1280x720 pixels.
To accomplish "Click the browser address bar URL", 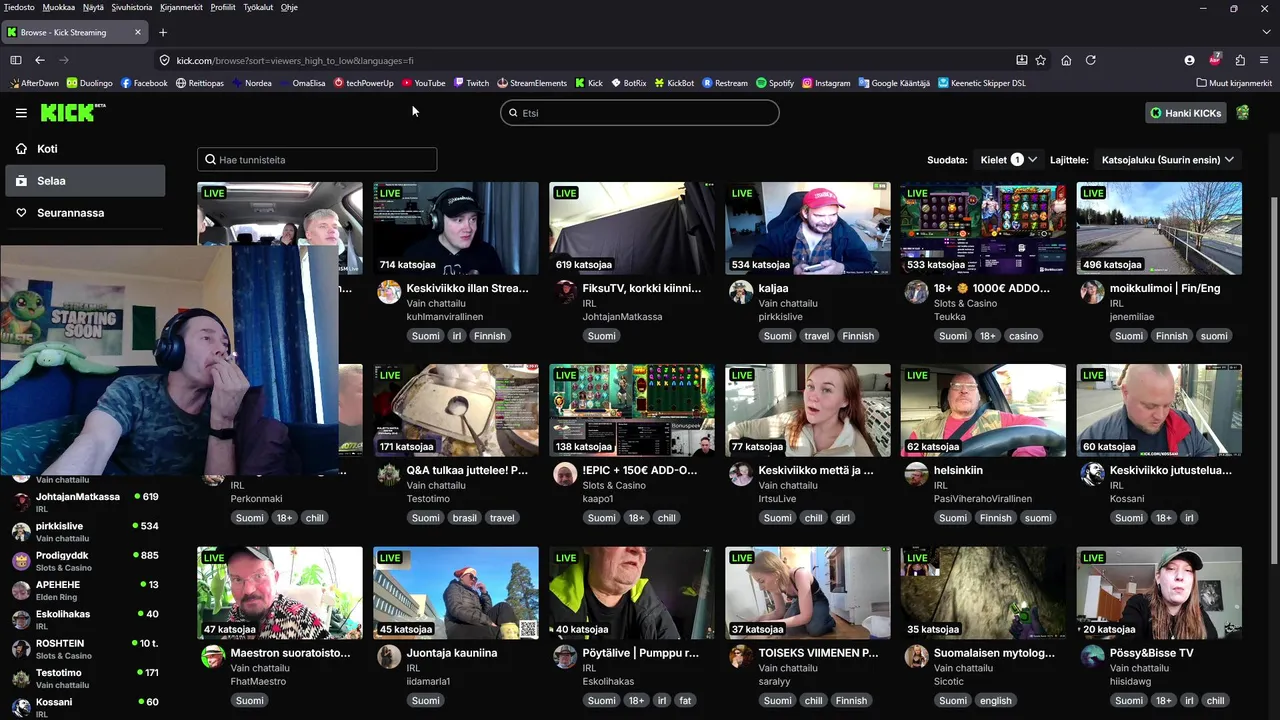I will (295, 60).
